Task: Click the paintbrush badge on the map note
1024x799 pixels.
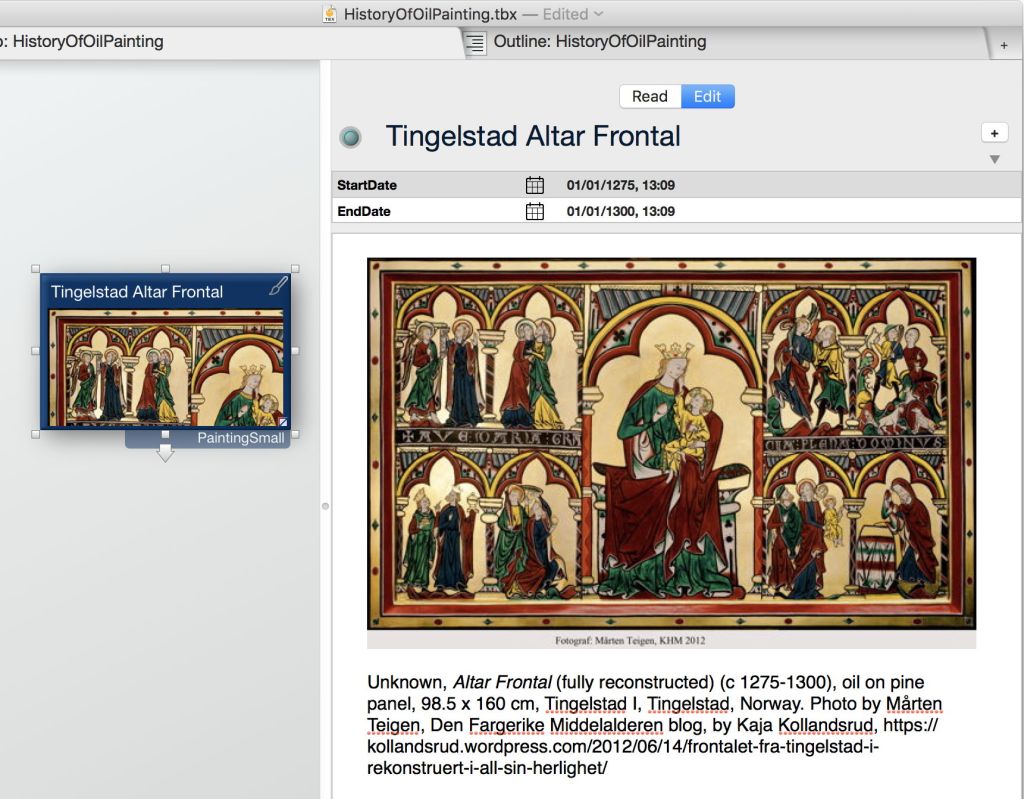Action: coord(279,287)
